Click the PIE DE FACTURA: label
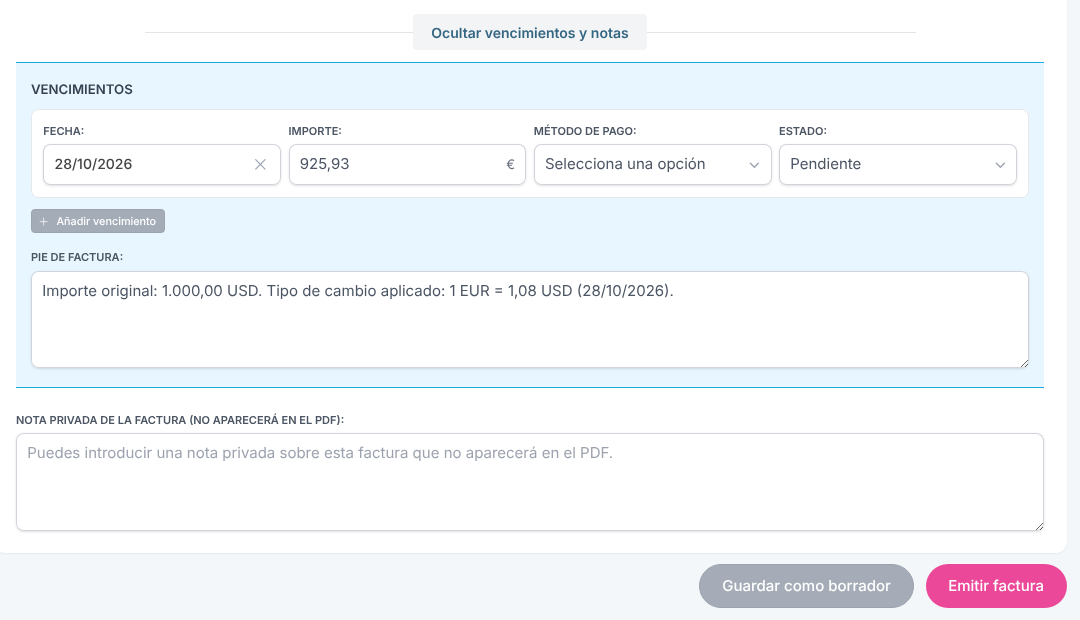The height and width of the screenshot is (620, 1080). [x=77, y=257]
